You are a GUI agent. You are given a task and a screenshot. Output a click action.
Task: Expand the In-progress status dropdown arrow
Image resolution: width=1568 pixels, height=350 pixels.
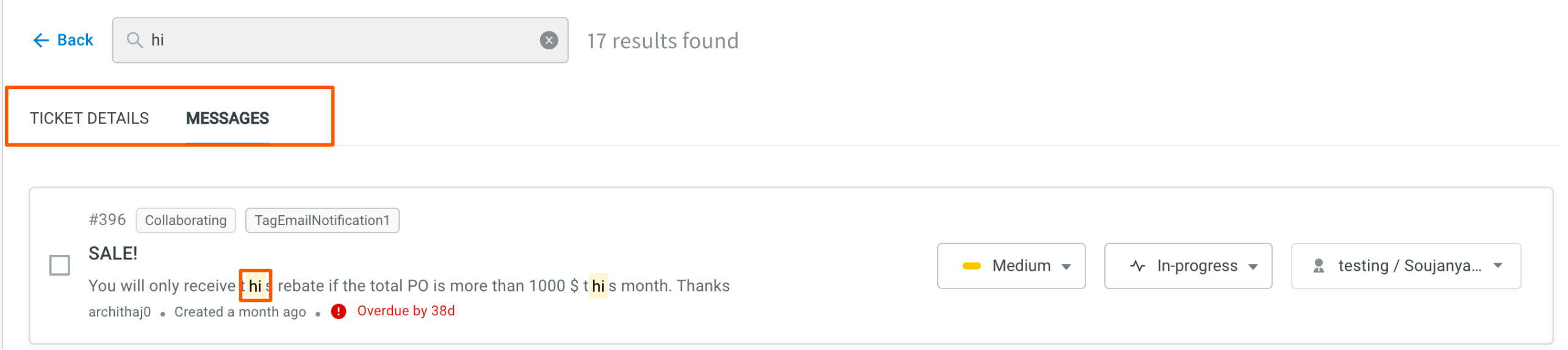click(1253, 266)
